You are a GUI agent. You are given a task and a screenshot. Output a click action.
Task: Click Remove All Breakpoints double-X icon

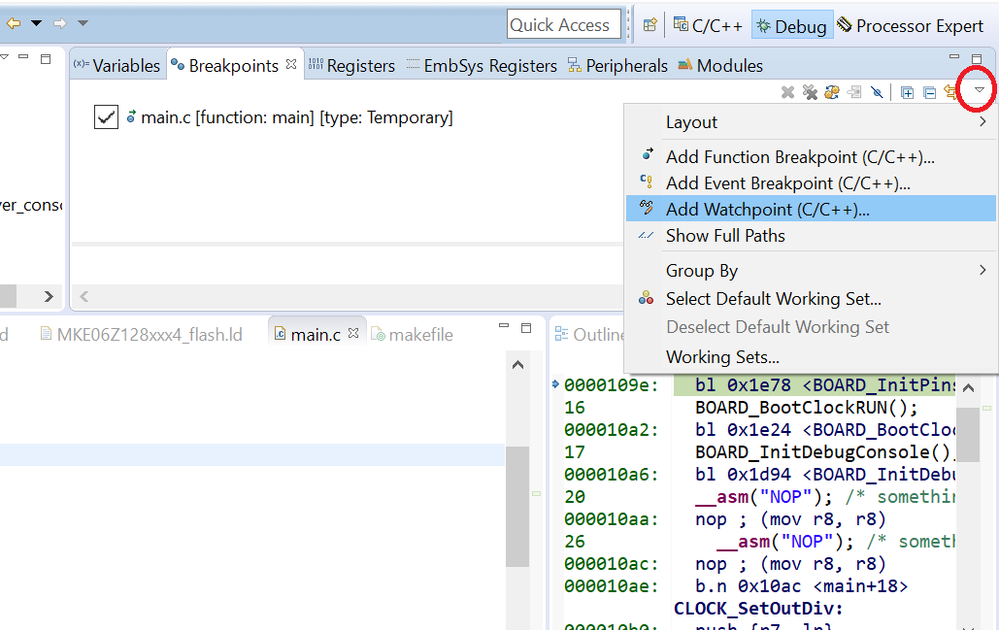[x=810, y=92]
